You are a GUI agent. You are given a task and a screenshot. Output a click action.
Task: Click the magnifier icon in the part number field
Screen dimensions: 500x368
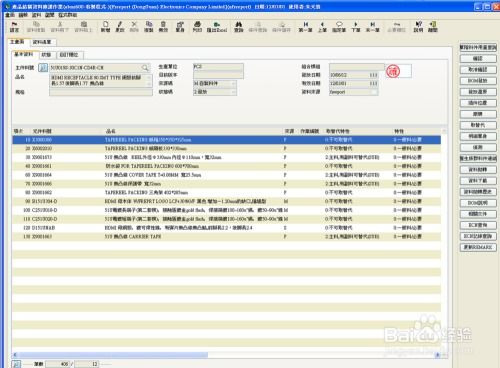click(145, 68)
